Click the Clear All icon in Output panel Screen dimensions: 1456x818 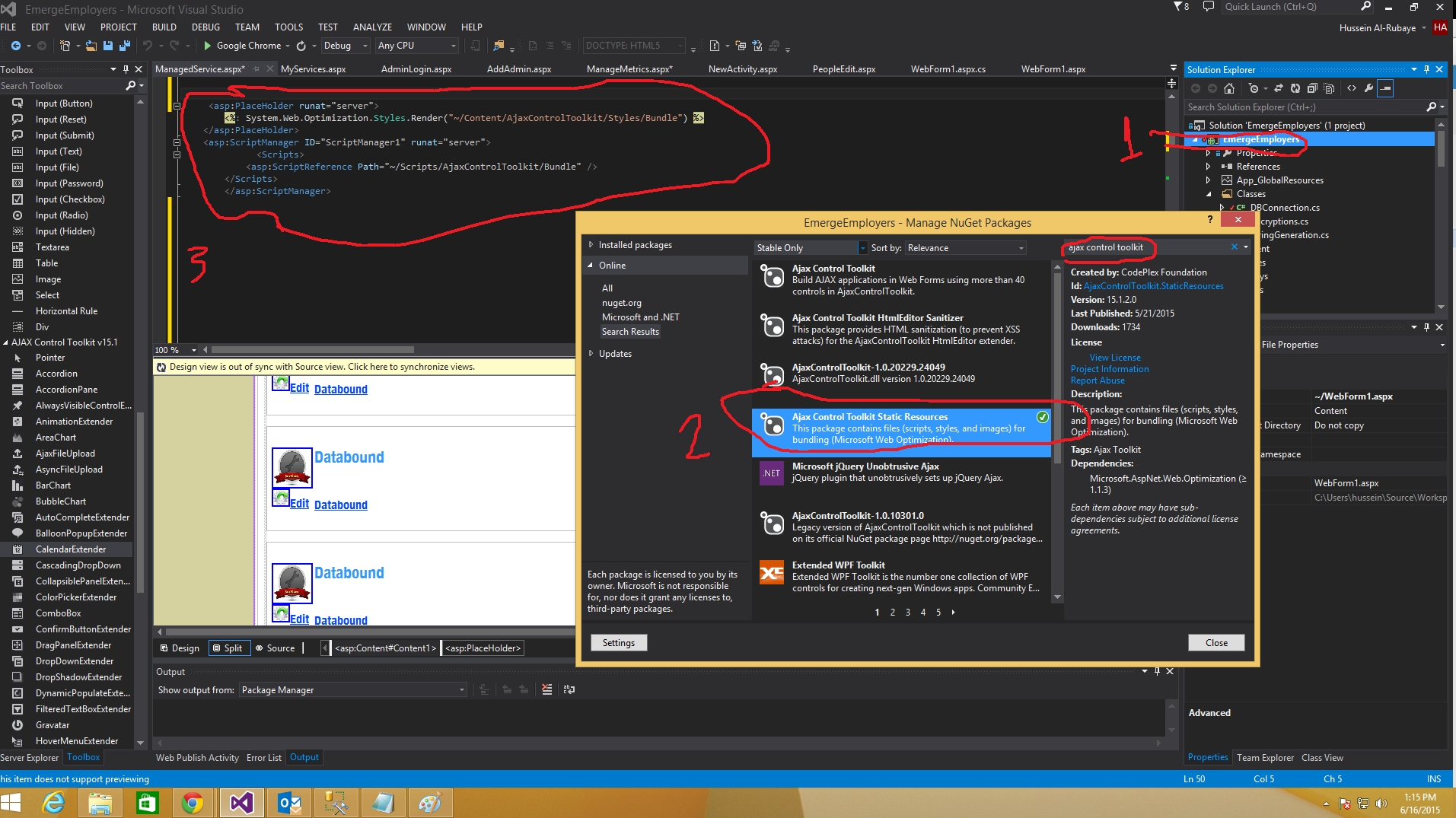coord(546,689)
